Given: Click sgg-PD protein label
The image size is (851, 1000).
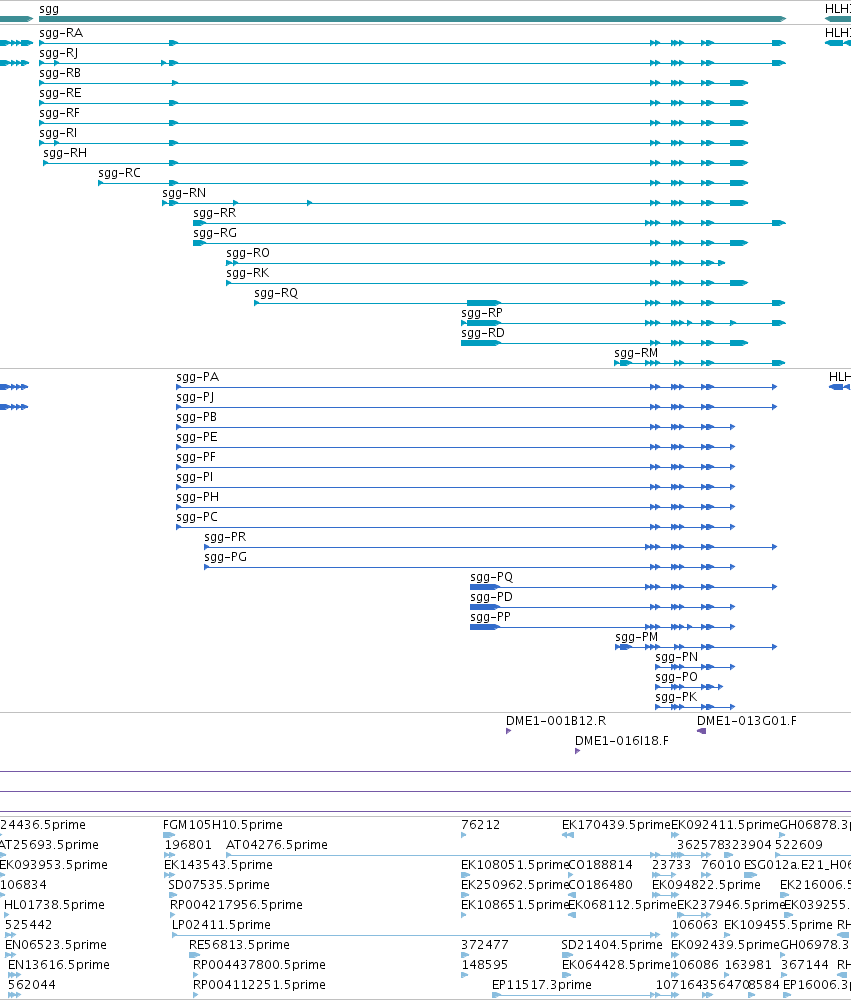Looking at the screenshot, I should [x=491, y=597].
